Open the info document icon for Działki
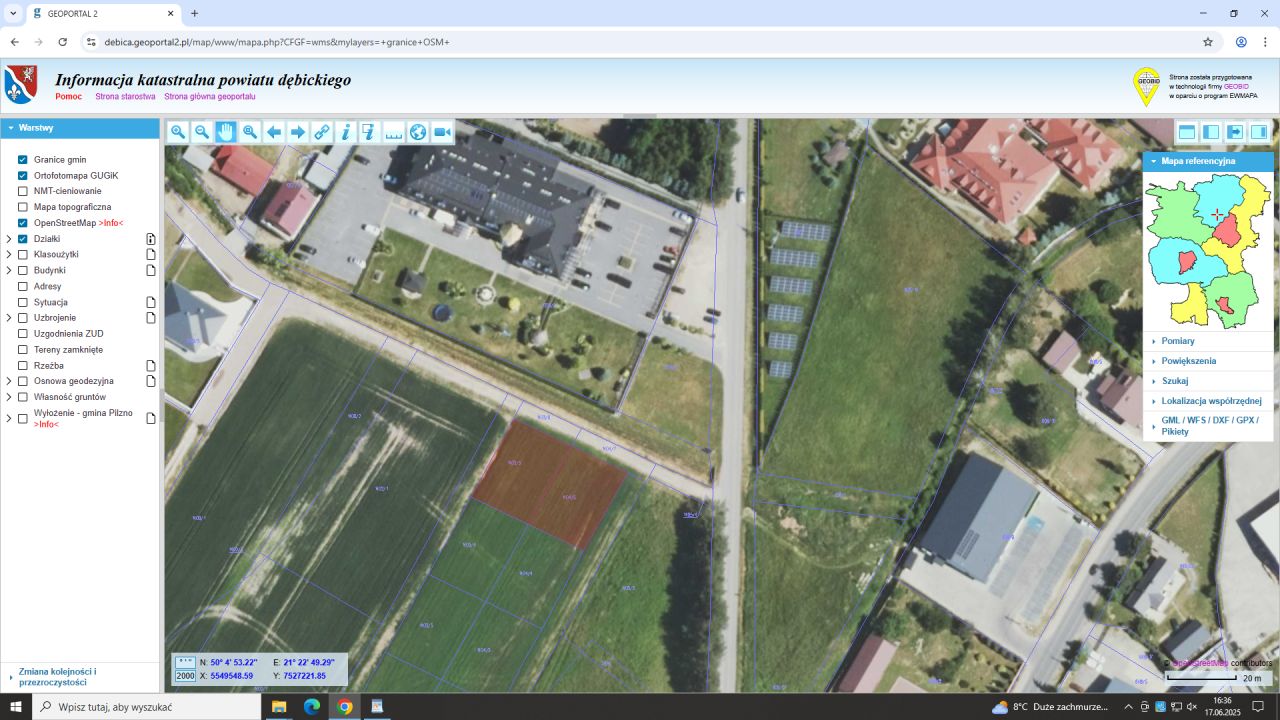Viewport: 1280px width, 720px height. [151, 239]
